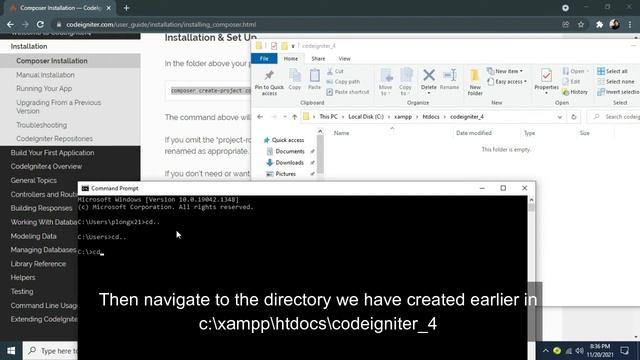
Task: Expand address bar history dropdown
Action: click(x=560, y=117)
